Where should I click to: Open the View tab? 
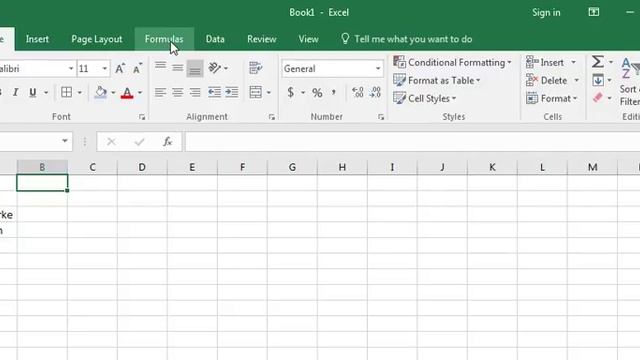click(x=308, y=39)
